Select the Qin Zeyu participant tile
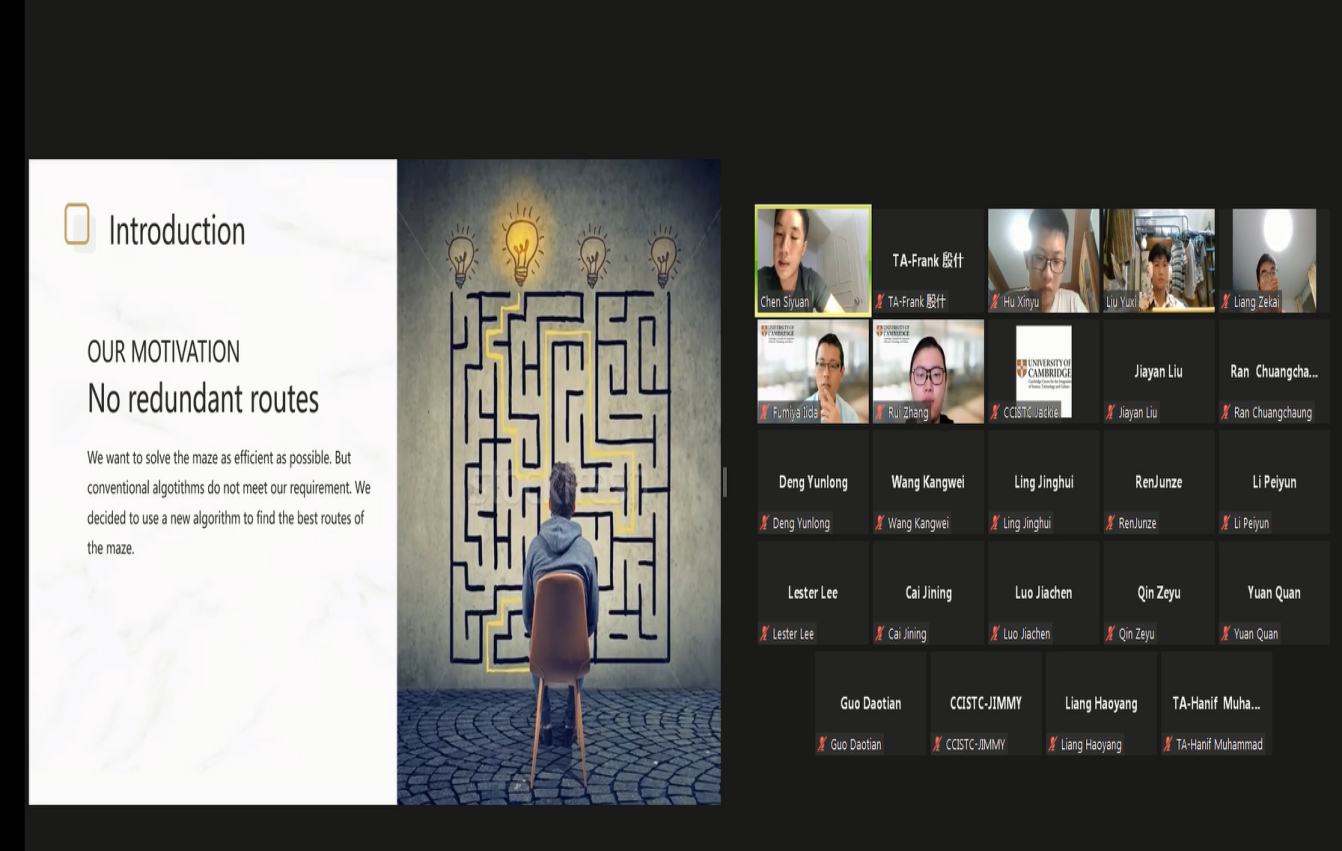This screenshot has width=1342, height=851. click(x=1158, y=593)
